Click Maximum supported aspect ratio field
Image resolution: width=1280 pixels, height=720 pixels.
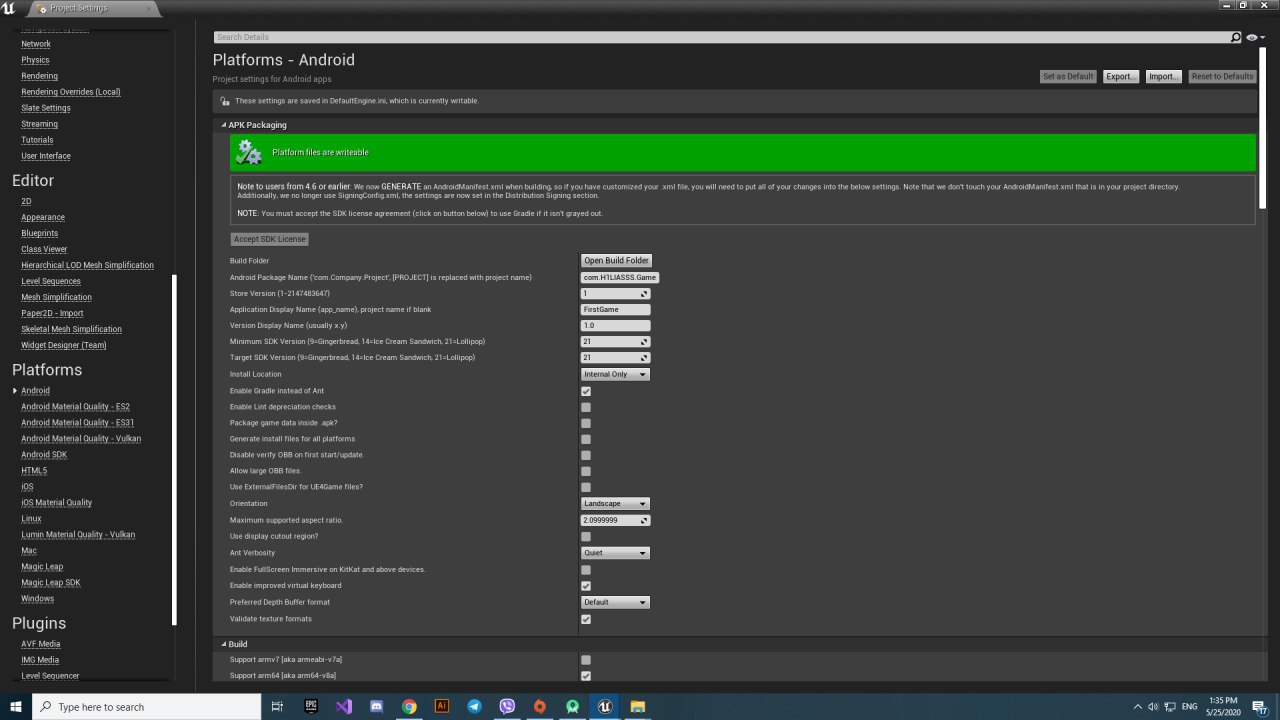pos(615,520)
